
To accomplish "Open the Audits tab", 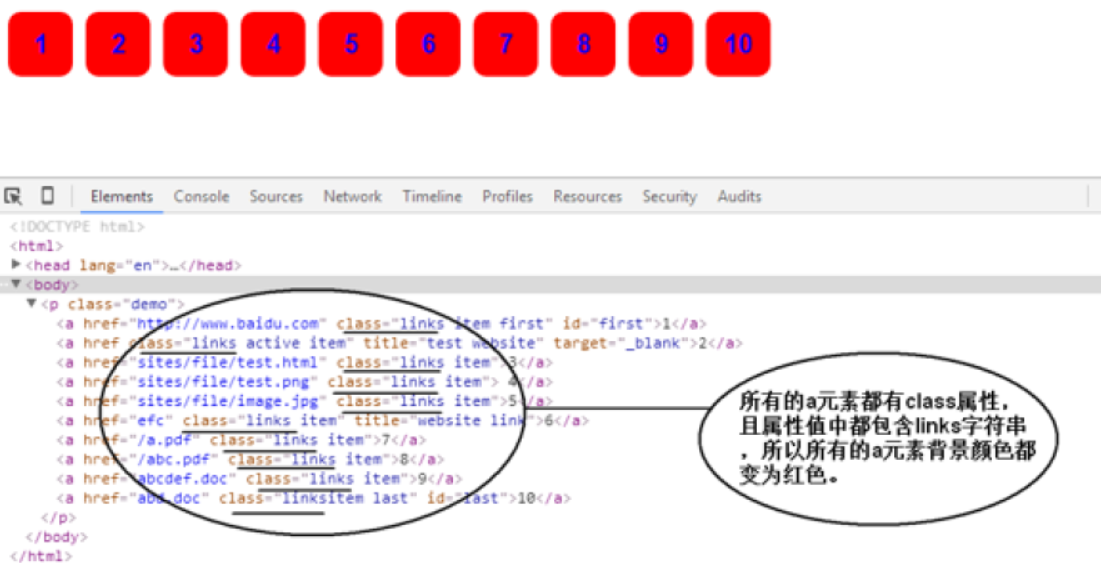I will [739, 197].
